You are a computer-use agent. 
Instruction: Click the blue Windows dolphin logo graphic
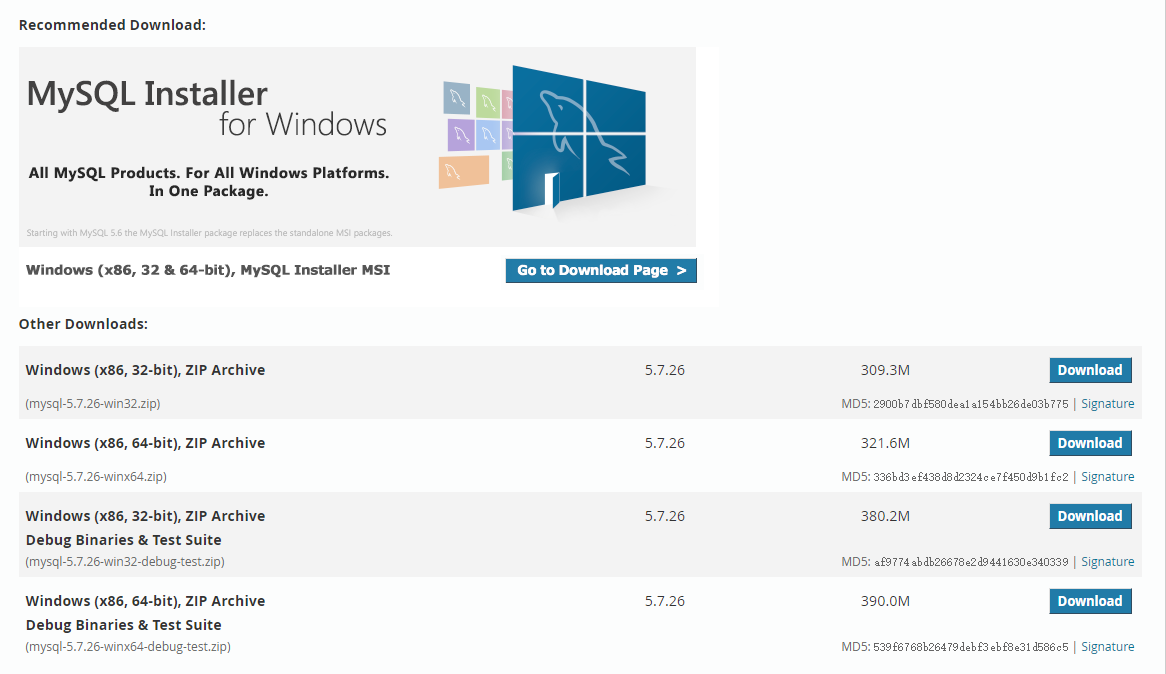point(579,140)
